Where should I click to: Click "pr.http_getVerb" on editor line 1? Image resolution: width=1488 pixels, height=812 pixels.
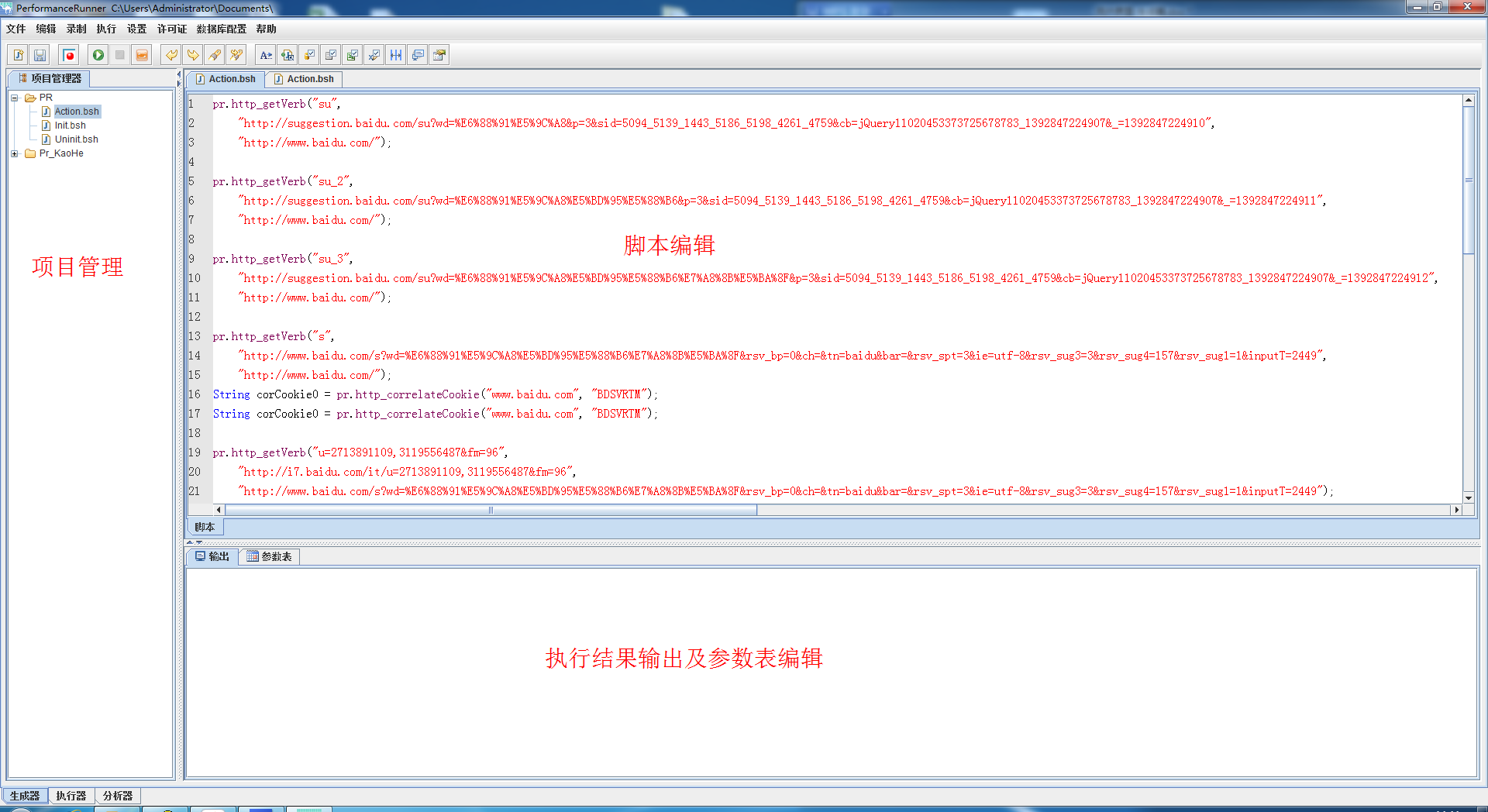pyautogui.click(x=260, y=104)
